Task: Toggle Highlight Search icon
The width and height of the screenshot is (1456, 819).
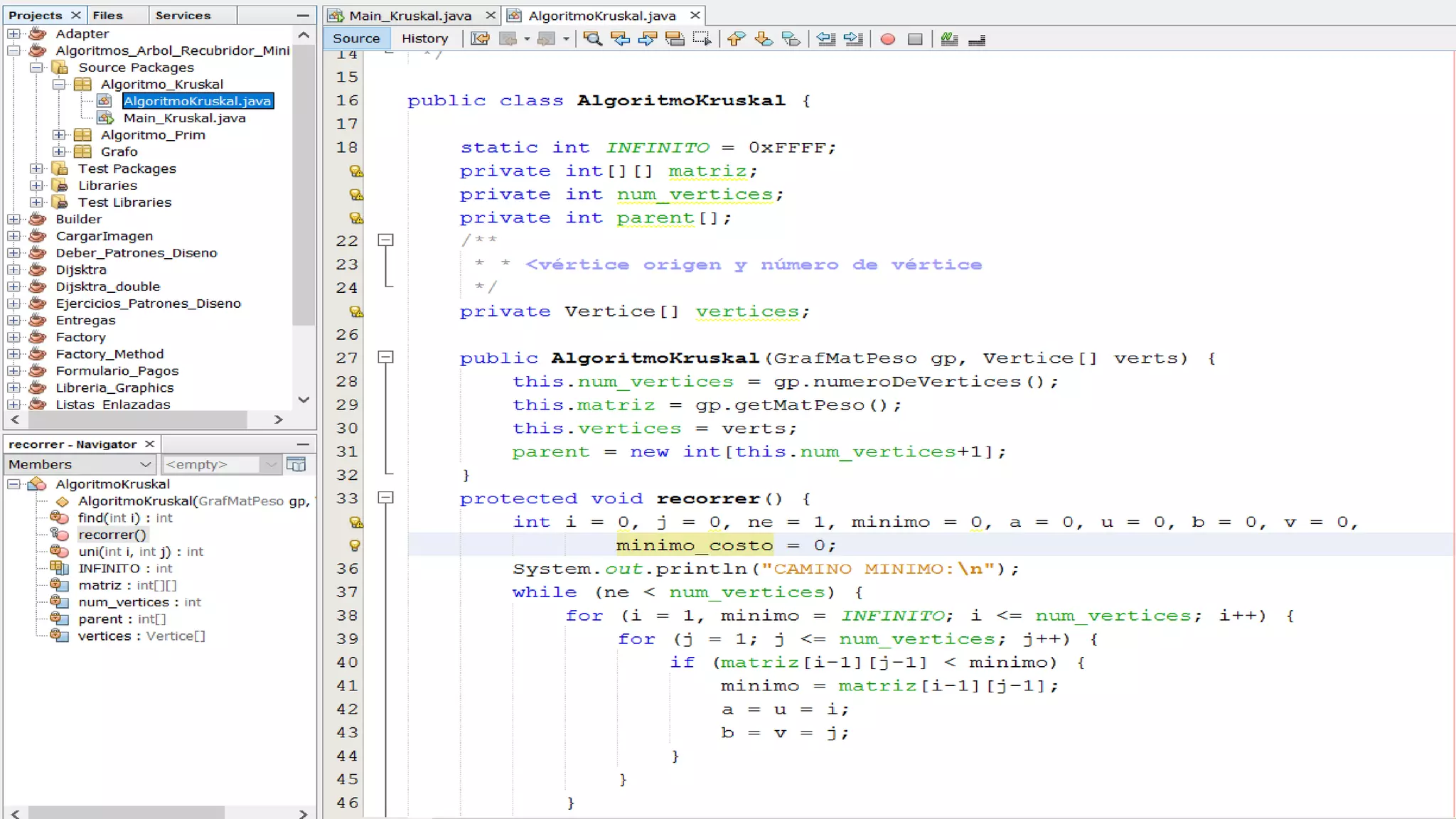Action: pyautogui.click(x=675, y=39)
